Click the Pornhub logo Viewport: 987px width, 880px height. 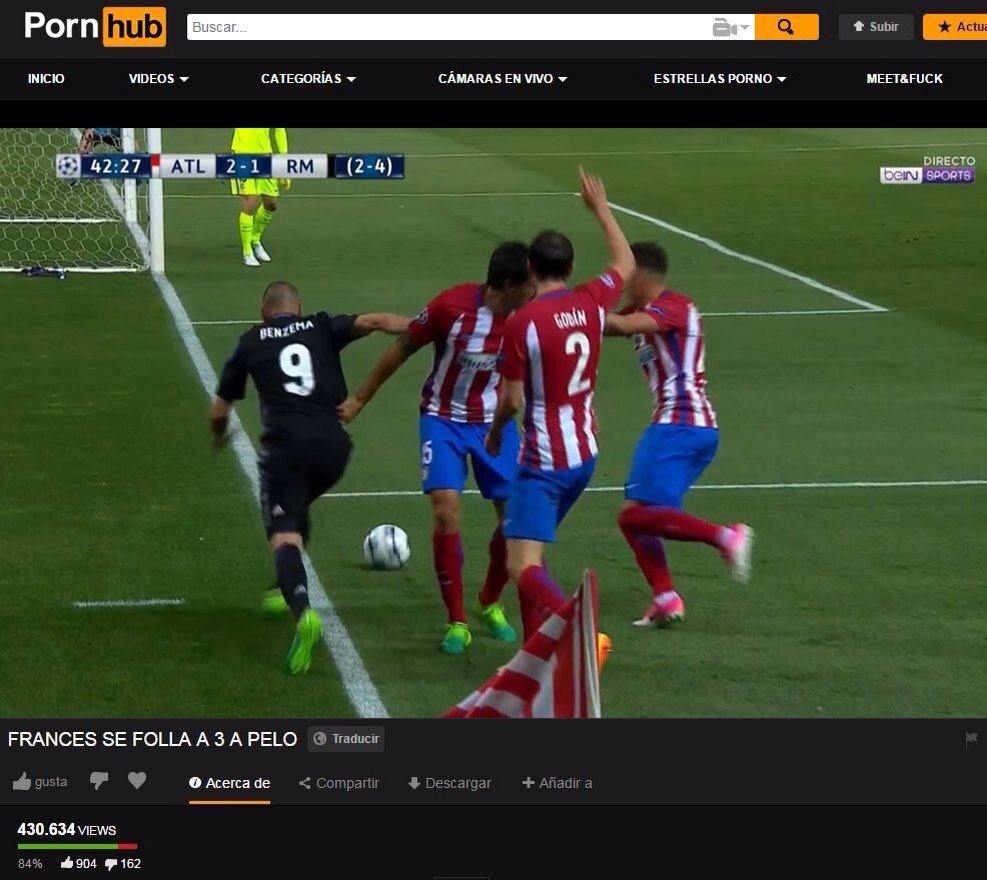coord(95,26)
